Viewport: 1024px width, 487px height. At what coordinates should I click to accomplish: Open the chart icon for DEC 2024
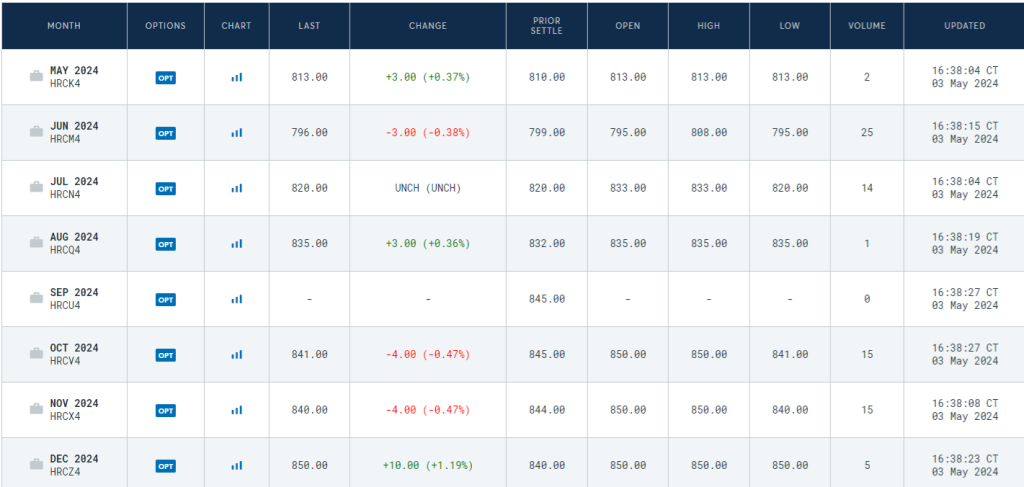[x=237, y=465]
